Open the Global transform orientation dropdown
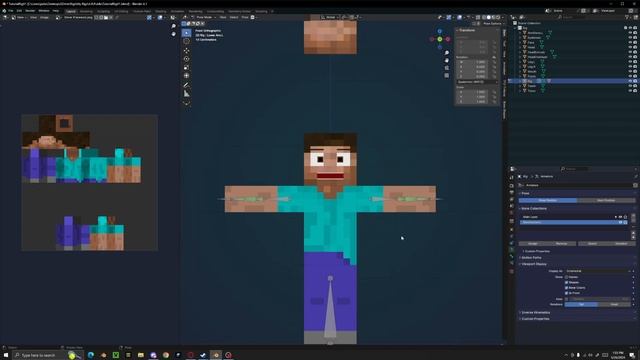Viewport: 640px width, 360px height. tap(330, 17)
